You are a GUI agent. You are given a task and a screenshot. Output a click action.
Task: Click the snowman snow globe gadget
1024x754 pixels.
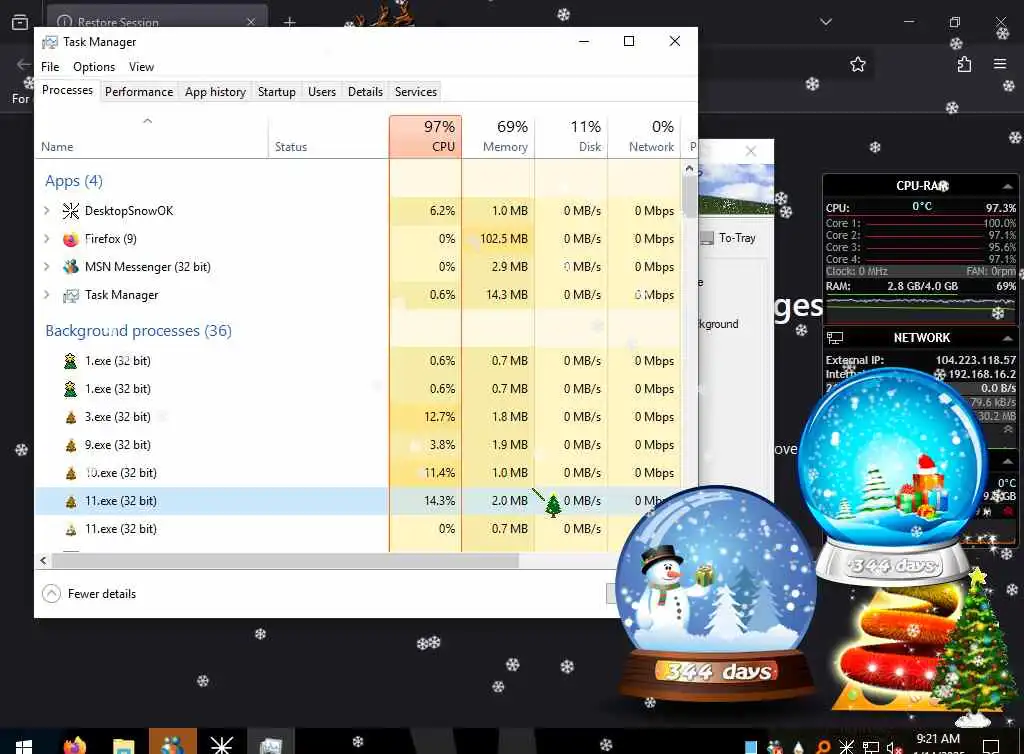tap(716, 593)
